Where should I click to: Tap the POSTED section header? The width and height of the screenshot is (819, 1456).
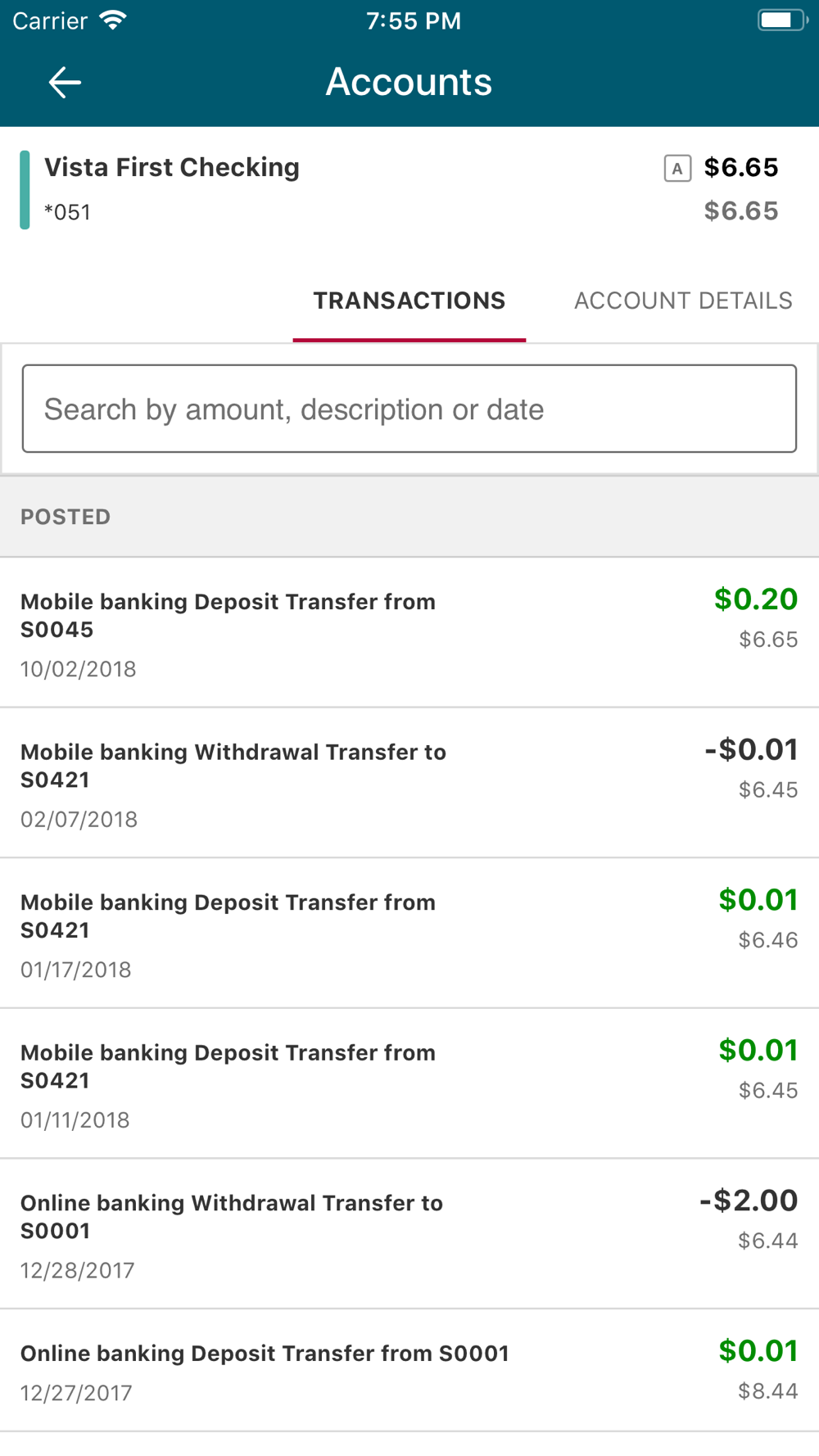(66, 517)
